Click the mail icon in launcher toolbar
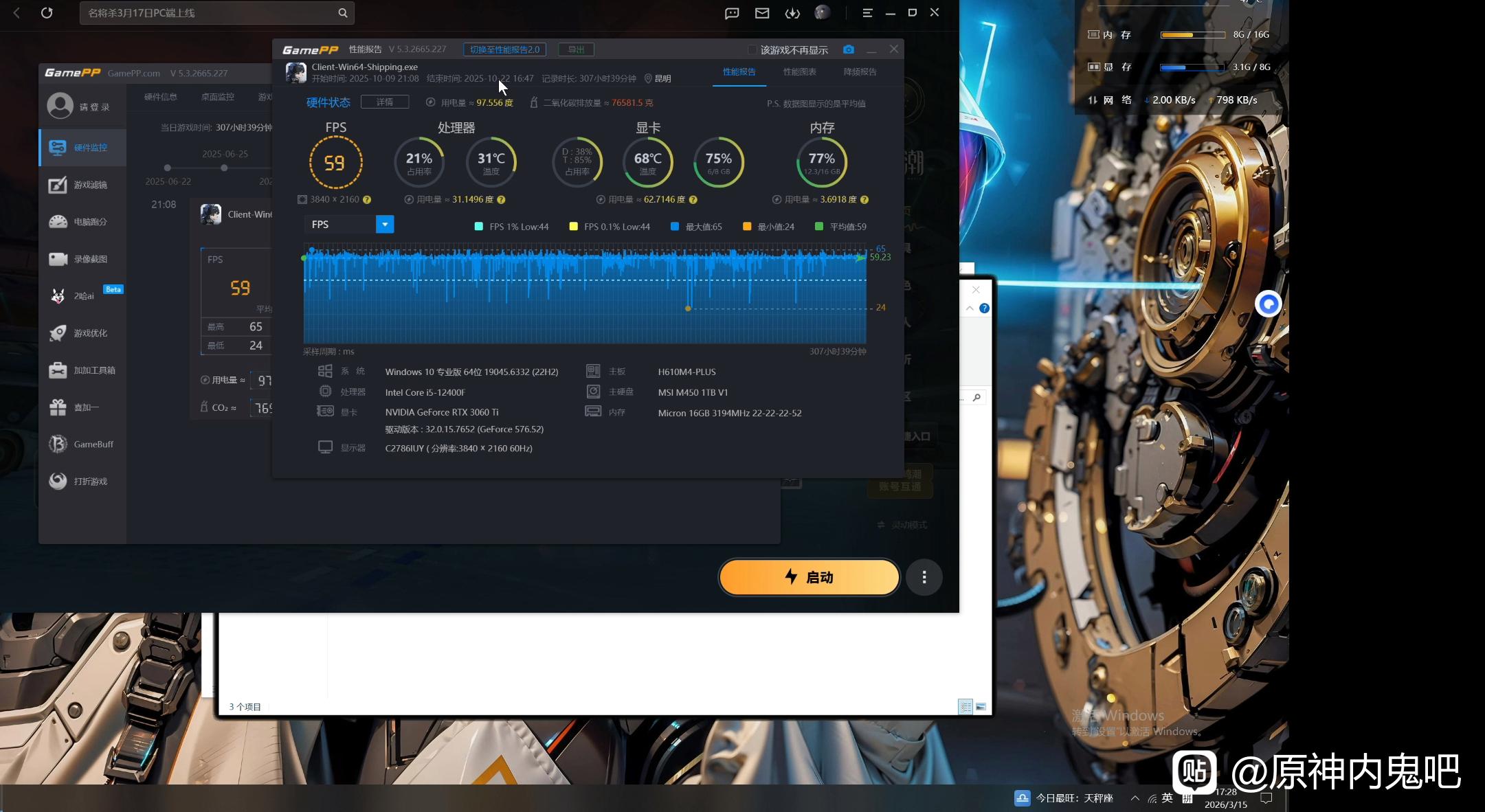Viewport: 1485px width, 812px height. click(x=762, y=13)
